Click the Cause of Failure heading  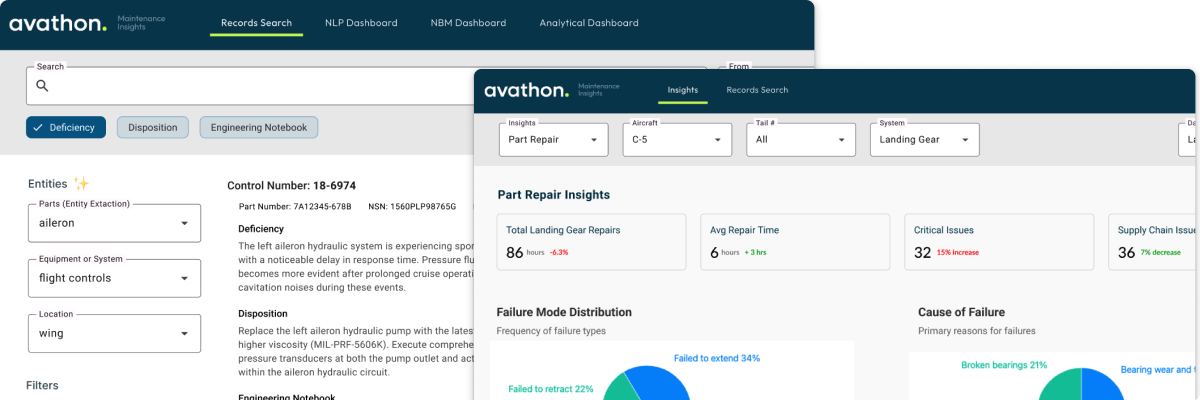(x=961, y=312)
